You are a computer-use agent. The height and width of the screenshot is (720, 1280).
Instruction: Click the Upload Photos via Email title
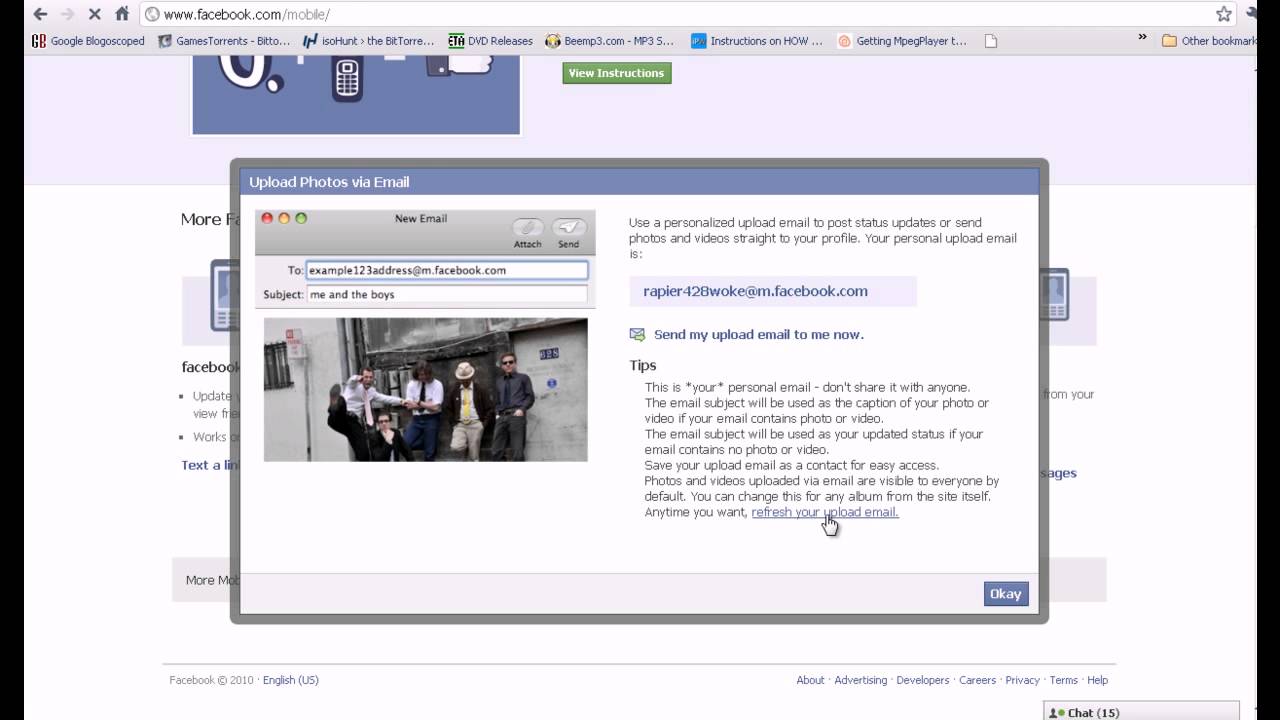(x=329, y=182)
